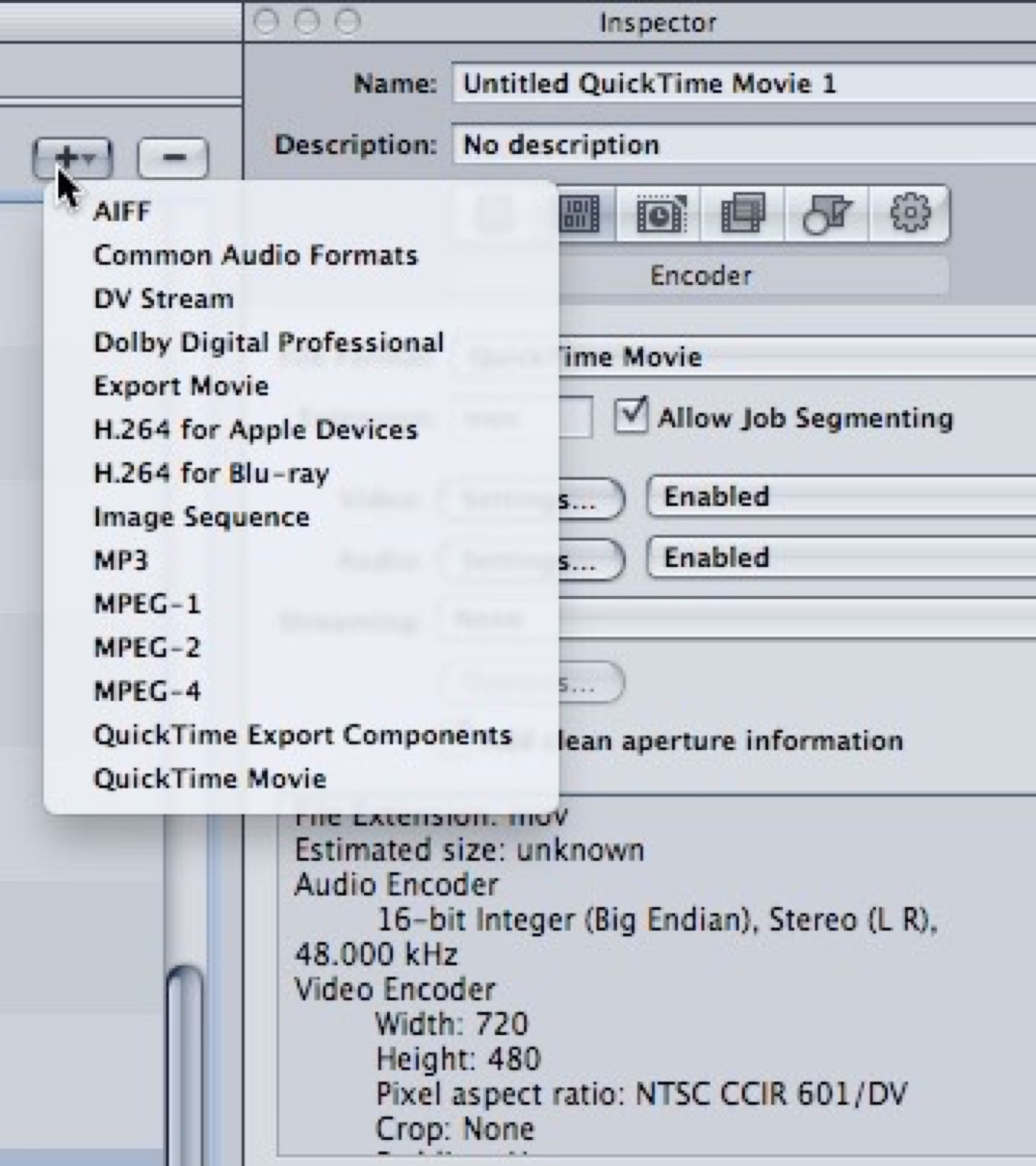1036x1166 pixels.
Task: Click the add setting plus button
Action: [x=72, y=158]
